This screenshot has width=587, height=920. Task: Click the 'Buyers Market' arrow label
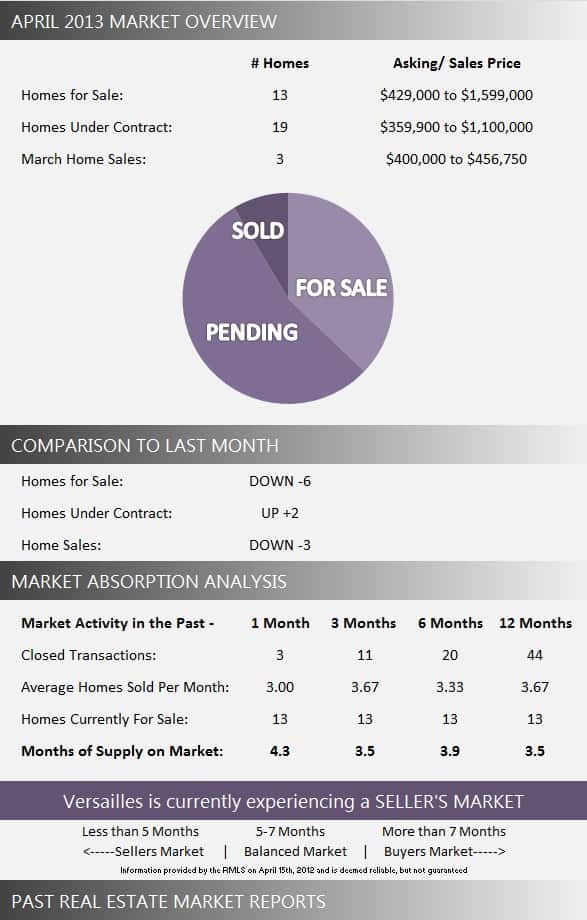[444, 851]
